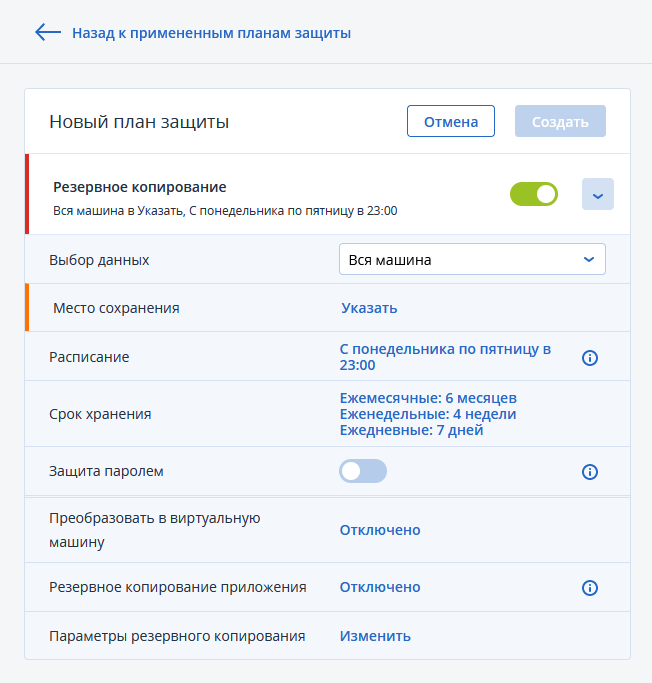The image size is (652, 683).
Task: Enable the Защита паролем switch
Action: [x=363, y=471]
